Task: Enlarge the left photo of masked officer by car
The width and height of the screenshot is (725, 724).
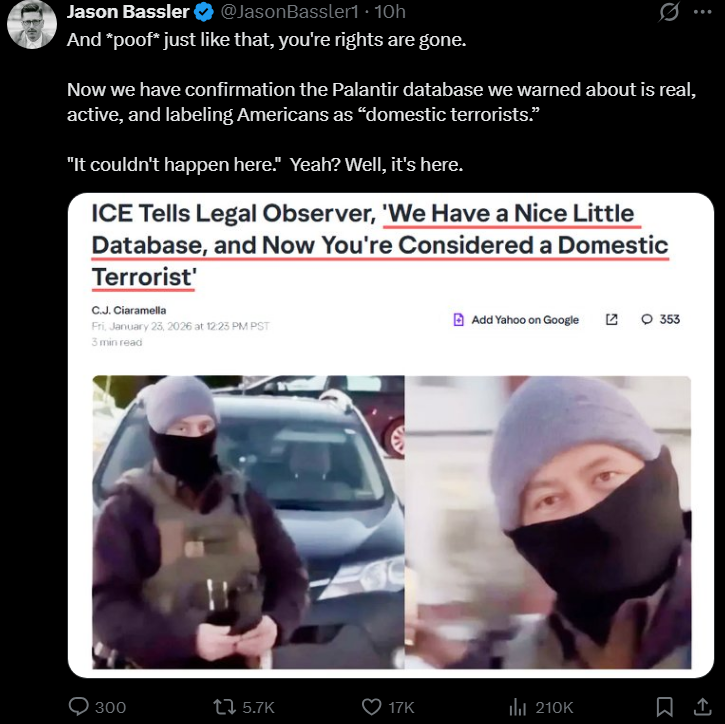Action: [x=248, y=522]
